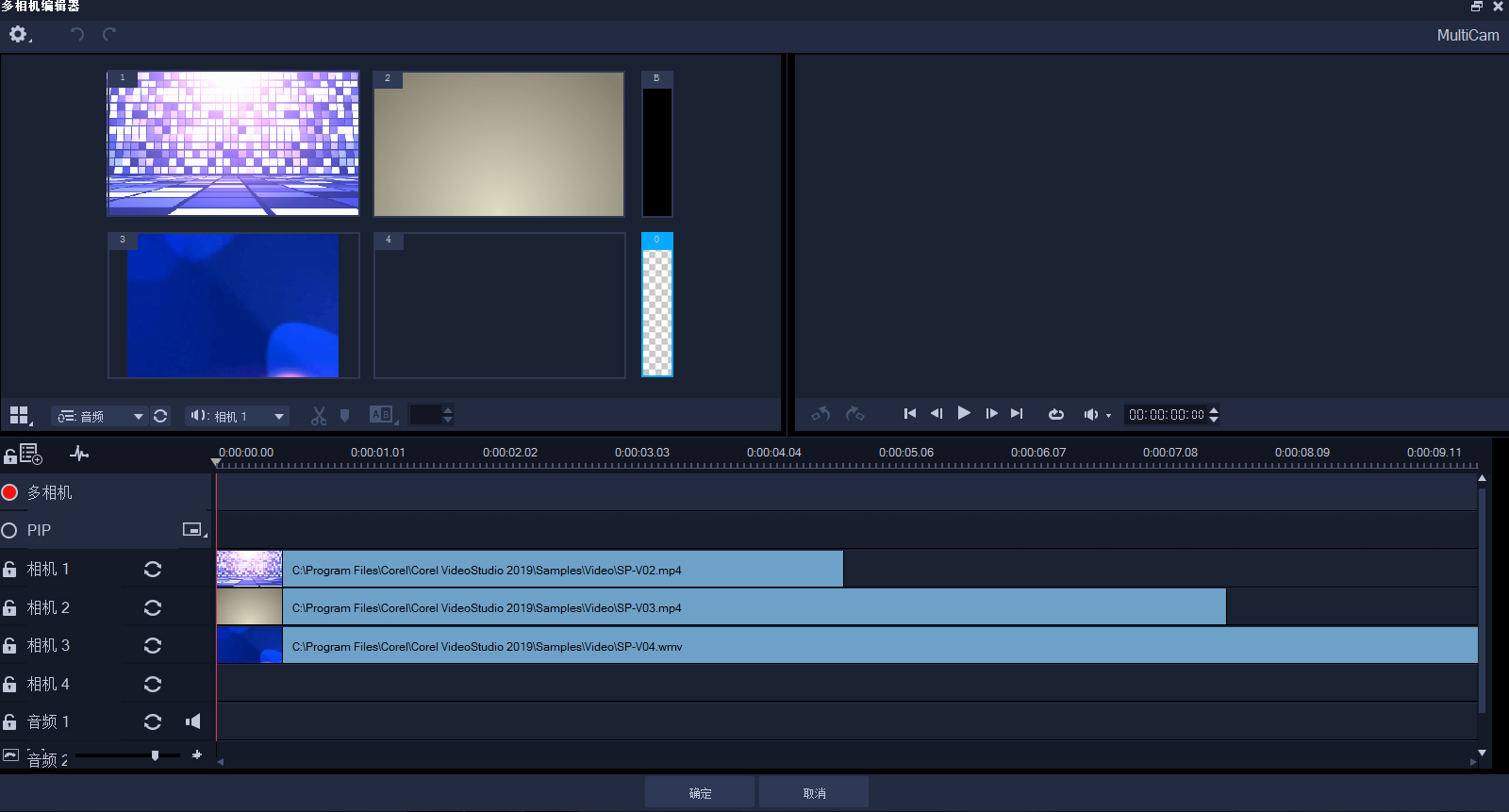Viewport: 1509px width, 812px height.
Task: Undo the last action with the top arrow
Action: (x=77, y=35)
